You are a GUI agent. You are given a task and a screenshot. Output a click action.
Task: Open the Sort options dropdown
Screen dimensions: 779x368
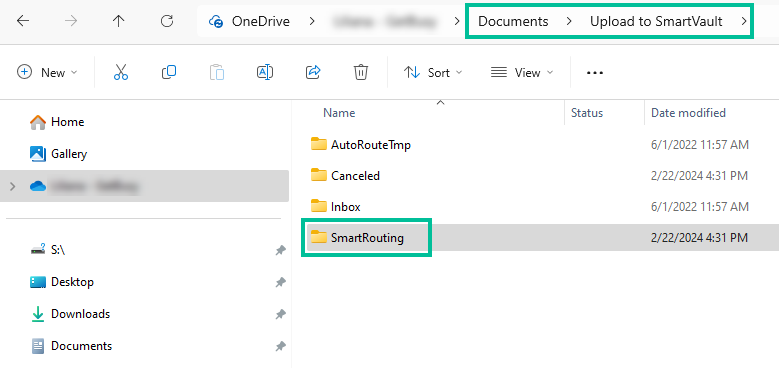[x=432, y=73]
